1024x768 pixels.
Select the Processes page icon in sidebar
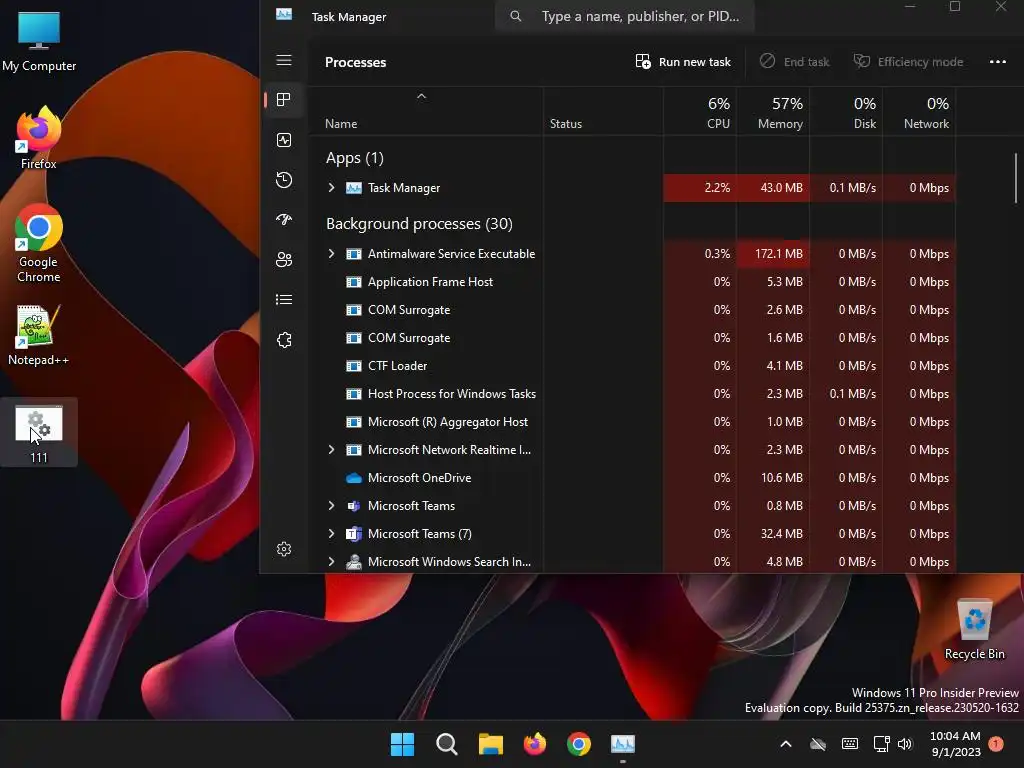(x=283, y=99)
